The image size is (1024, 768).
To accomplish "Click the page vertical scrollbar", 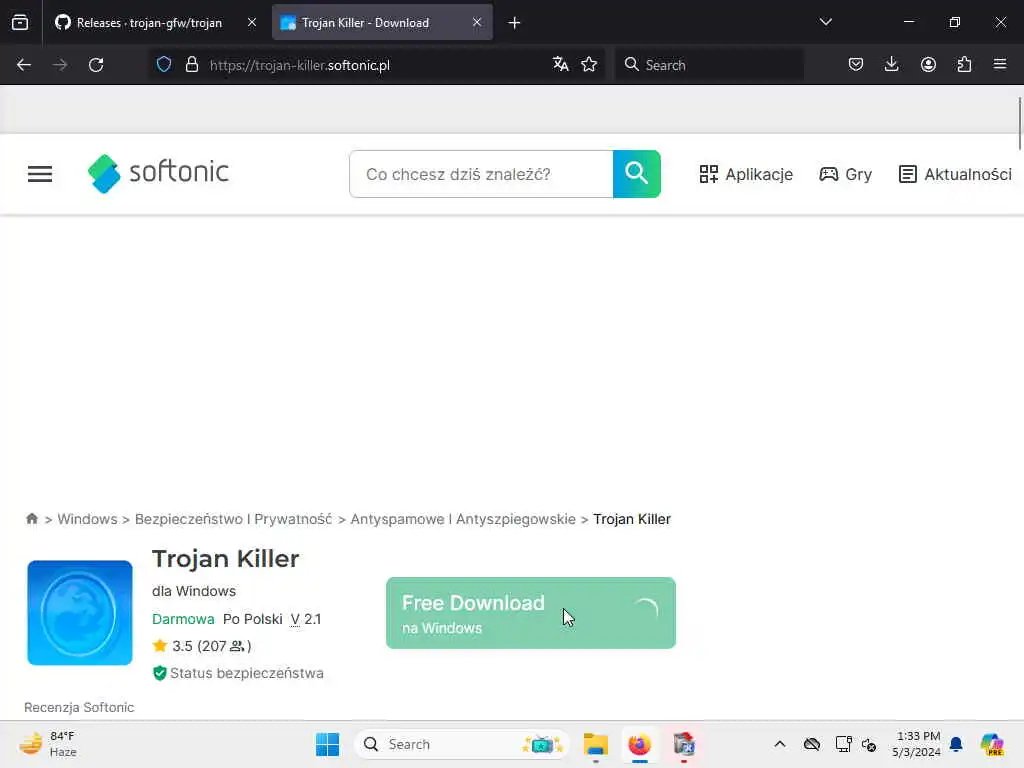I will (1019, 123).
